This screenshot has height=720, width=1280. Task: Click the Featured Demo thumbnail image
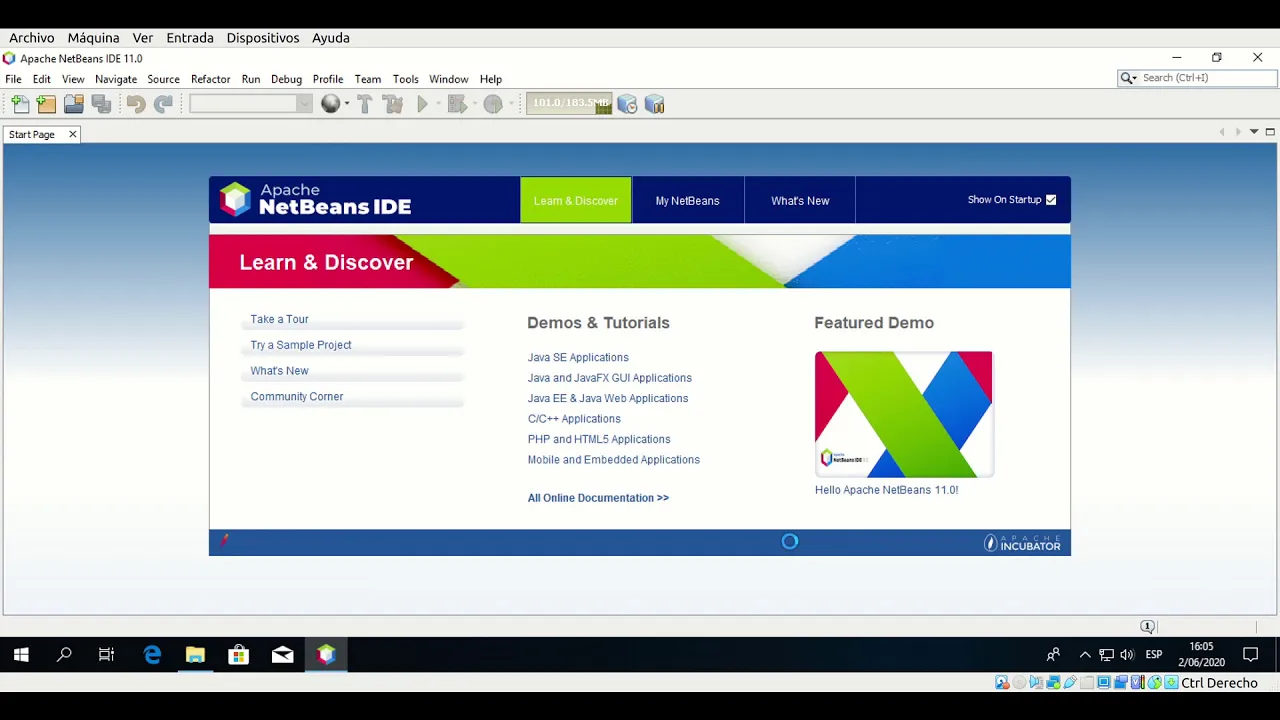903,414
